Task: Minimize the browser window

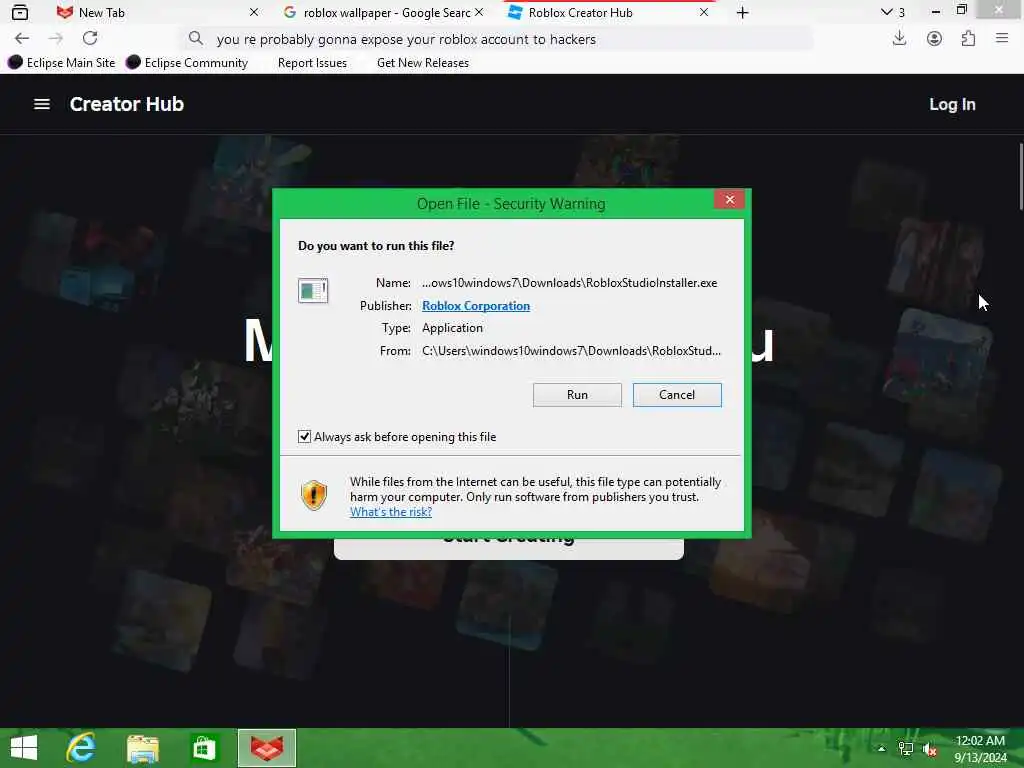Action: click(x=936, y=11)
